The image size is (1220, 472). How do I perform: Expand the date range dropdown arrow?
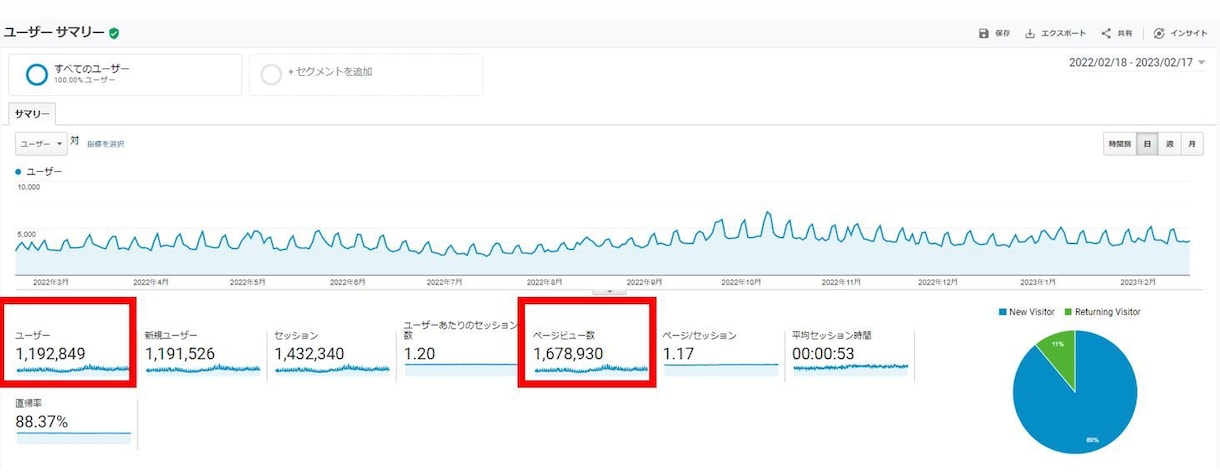[1201, 62]
